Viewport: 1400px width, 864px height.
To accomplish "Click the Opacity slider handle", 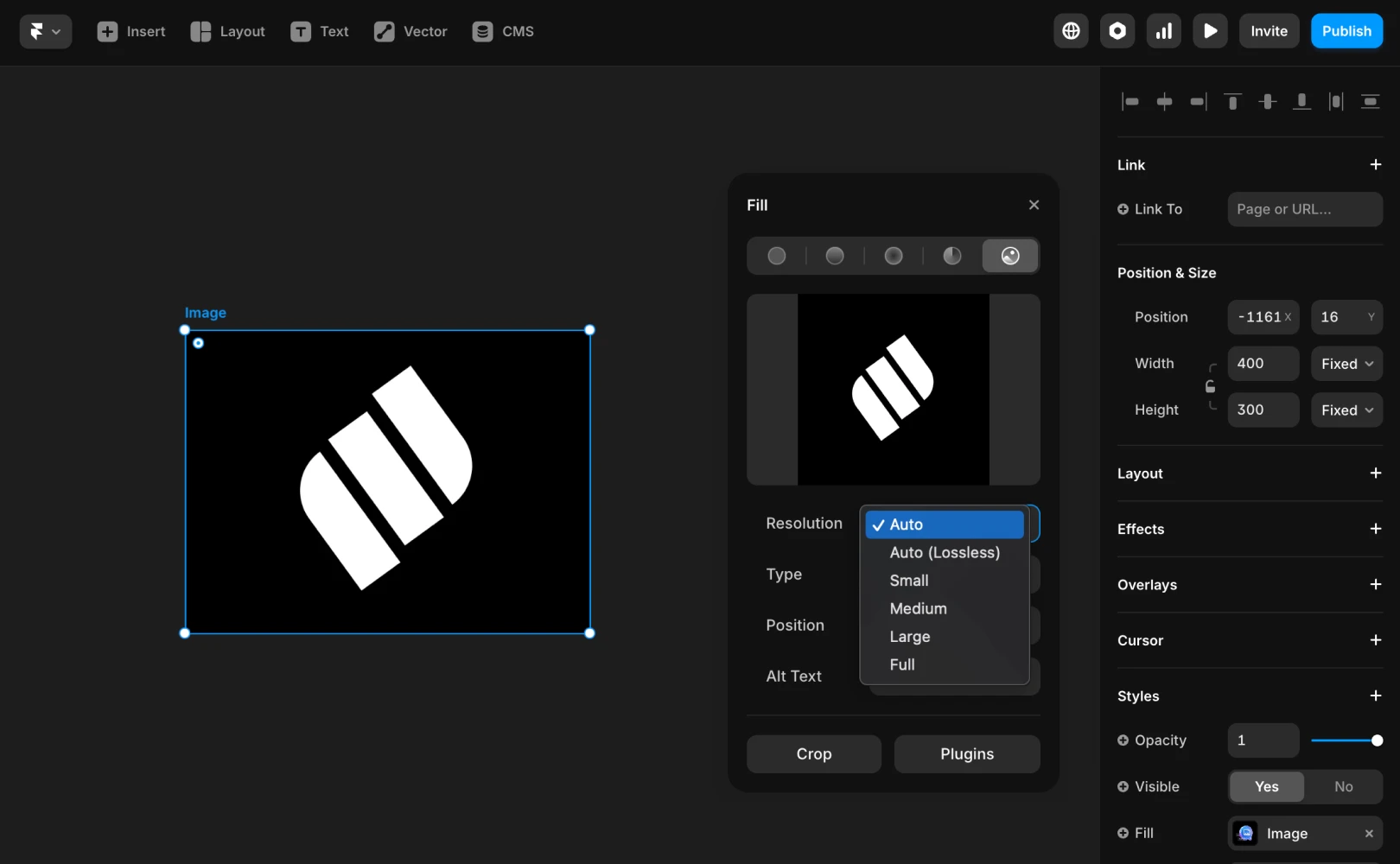I will [1377, 740].
